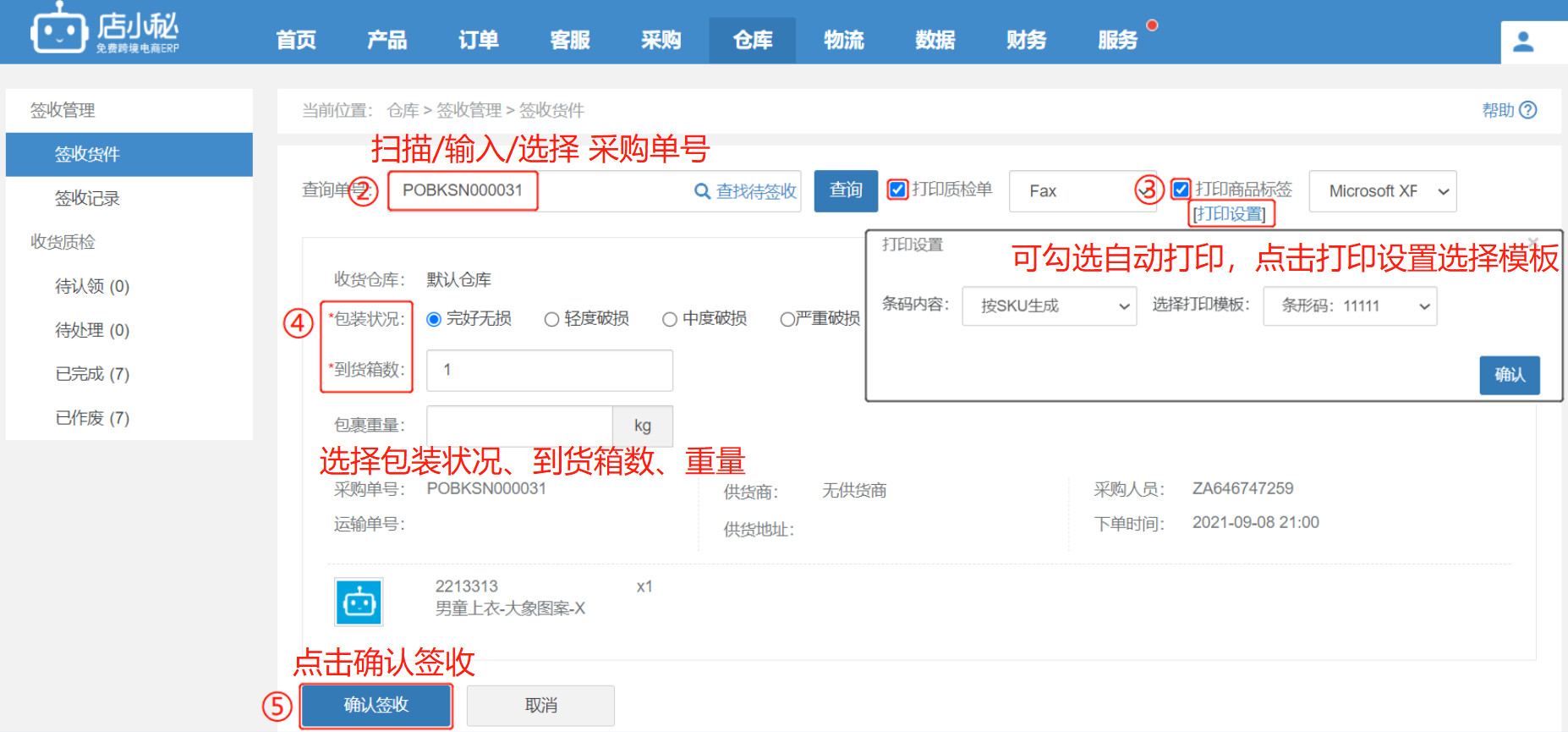Click the help question mark icon
This screenshot has height=732, width=1568.
(1527, 110)
